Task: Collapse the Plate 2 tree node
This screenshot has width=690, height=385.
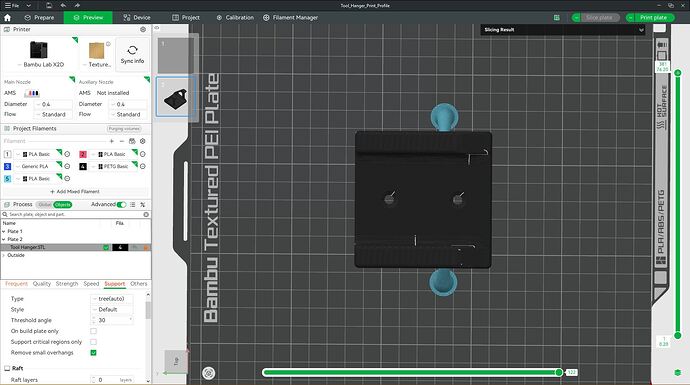Action: click(4, 239)
